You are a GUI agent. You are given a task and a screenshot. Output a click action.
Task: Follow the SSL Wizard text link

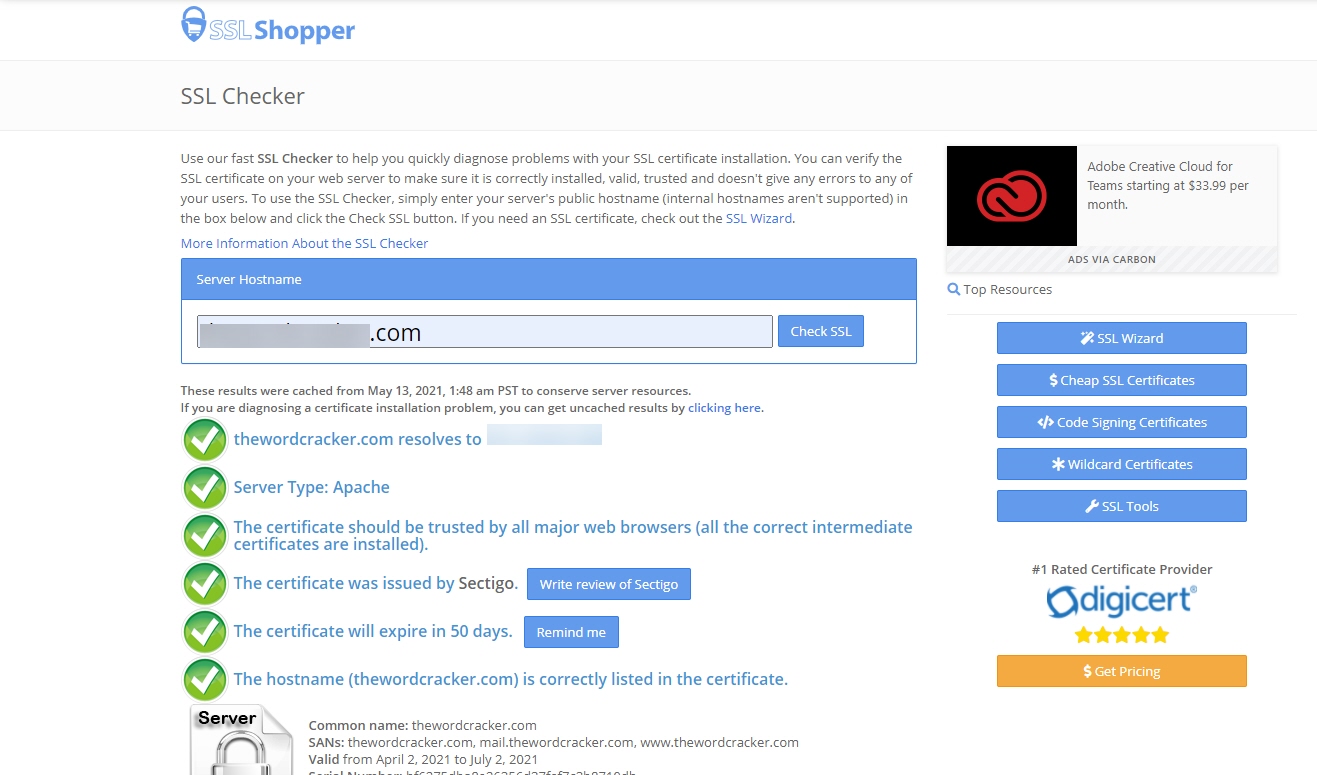coord(759,218)
